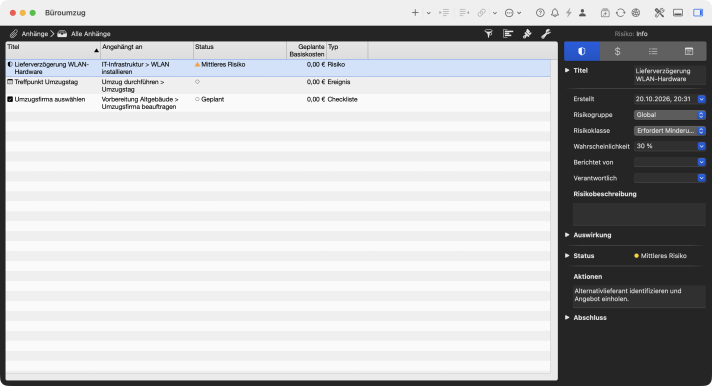Click the pin icon in view bar
The image size is (712, 386).
tap(527, 34)
